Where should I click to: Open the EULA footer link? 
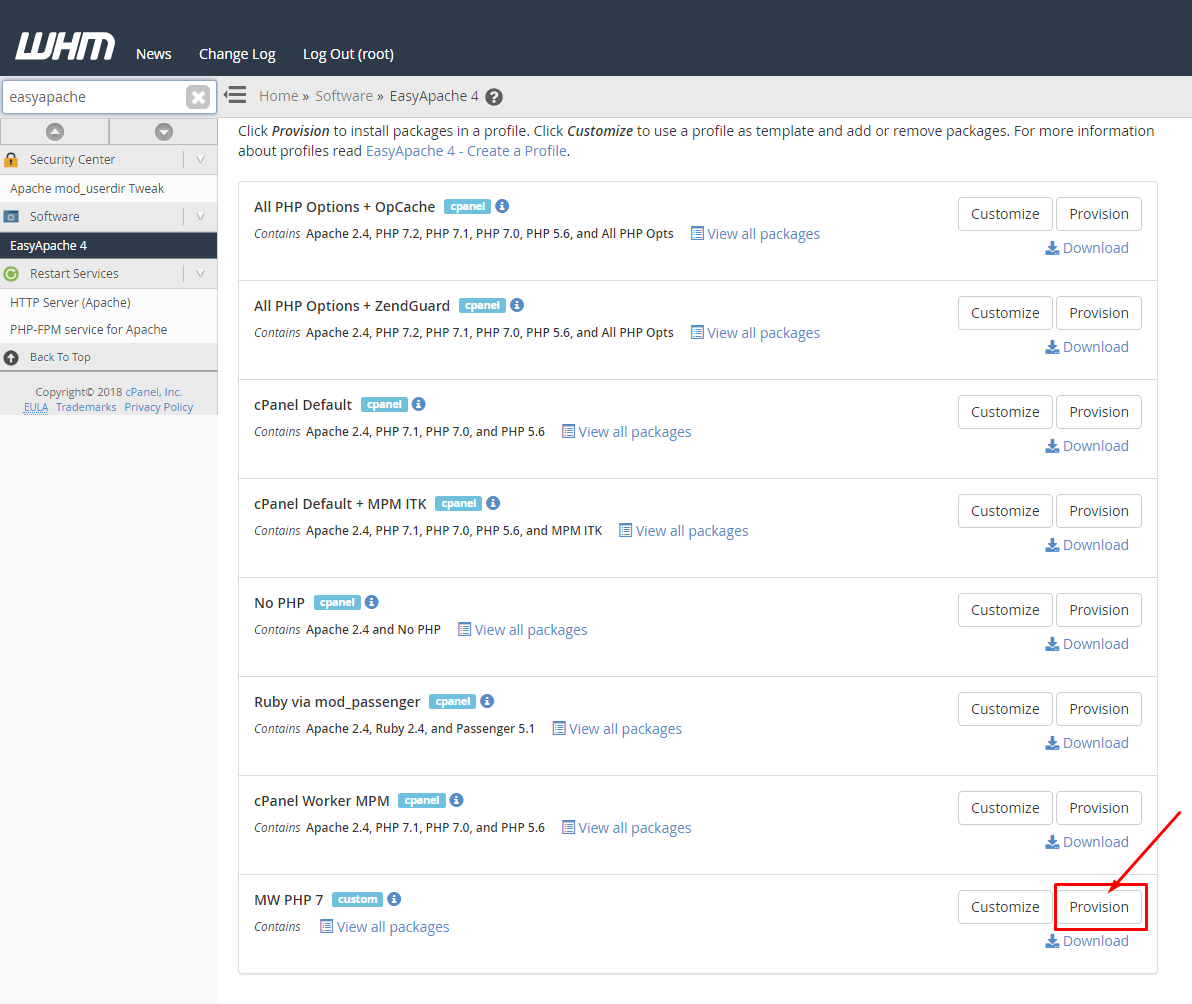(36, 407)
